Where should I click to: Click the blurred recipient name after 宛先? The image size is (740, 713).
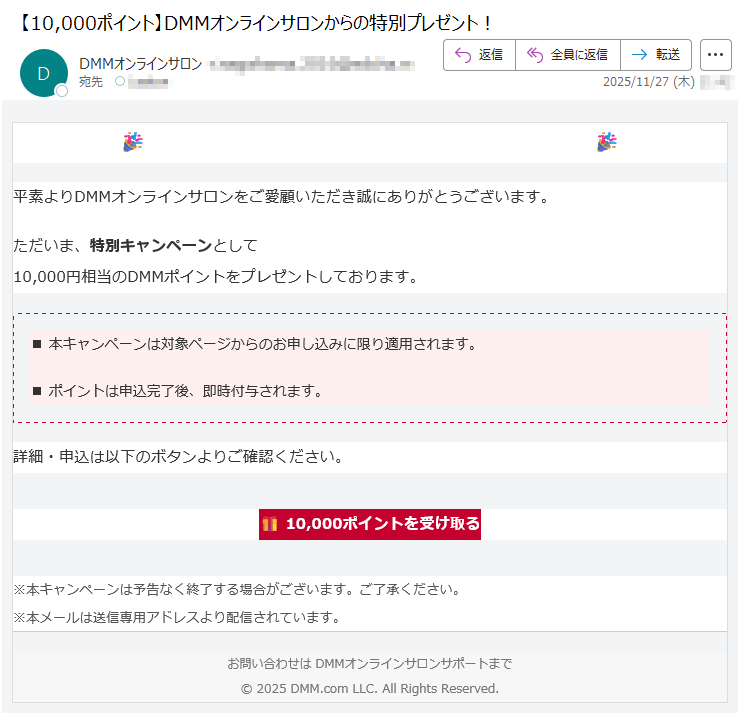pos(148,82)
